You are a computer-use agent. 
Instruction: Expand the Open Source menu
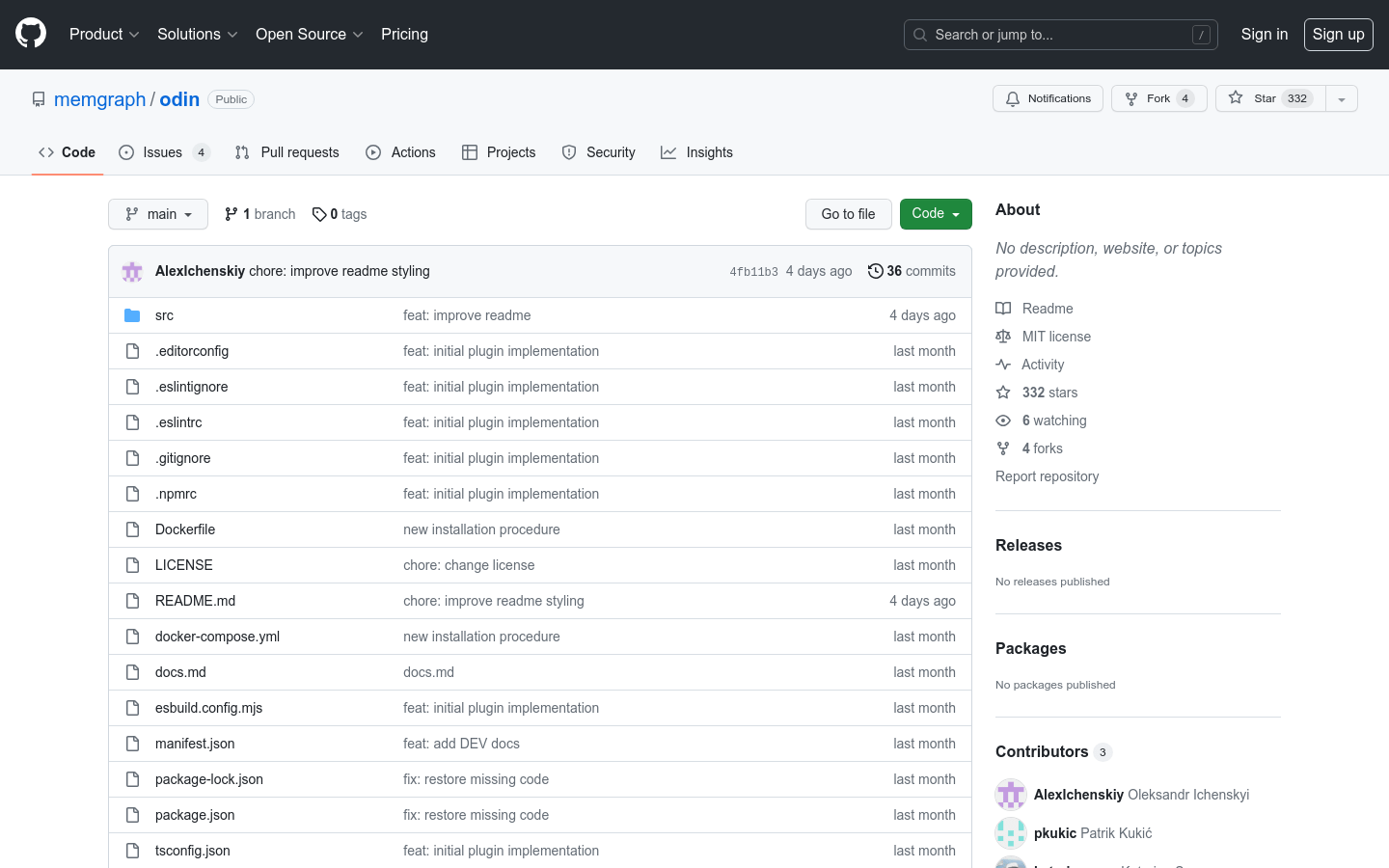(310, 34)
